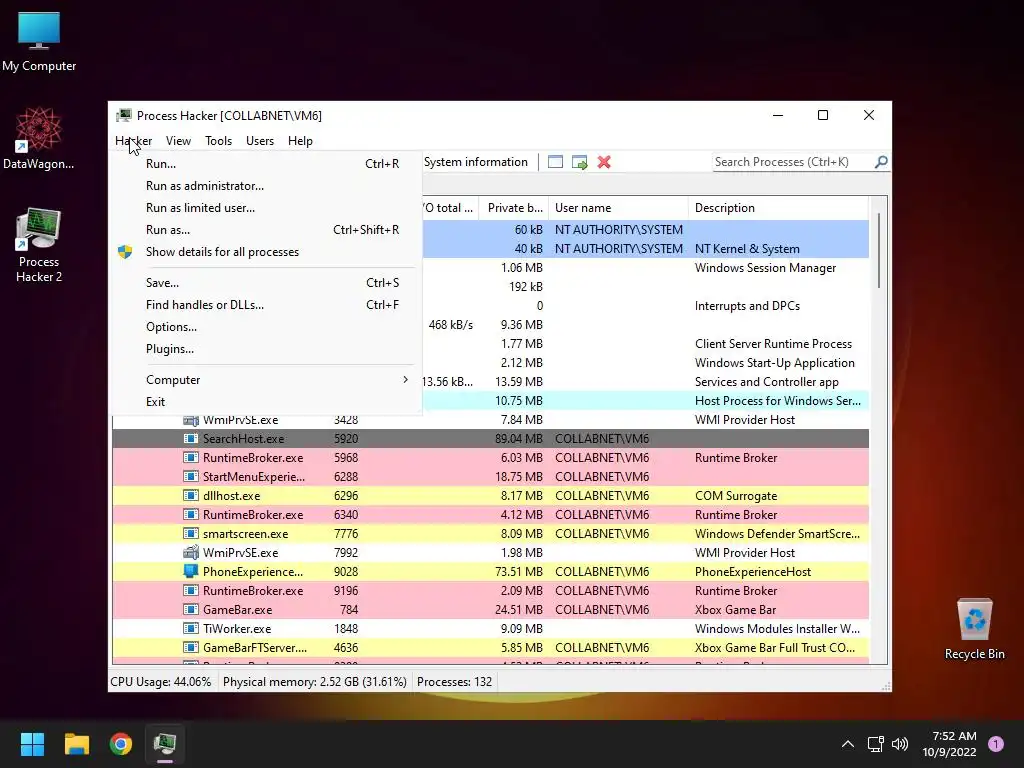Choose Save... from the menu
1024x768 pixels.
coord(267,283)
